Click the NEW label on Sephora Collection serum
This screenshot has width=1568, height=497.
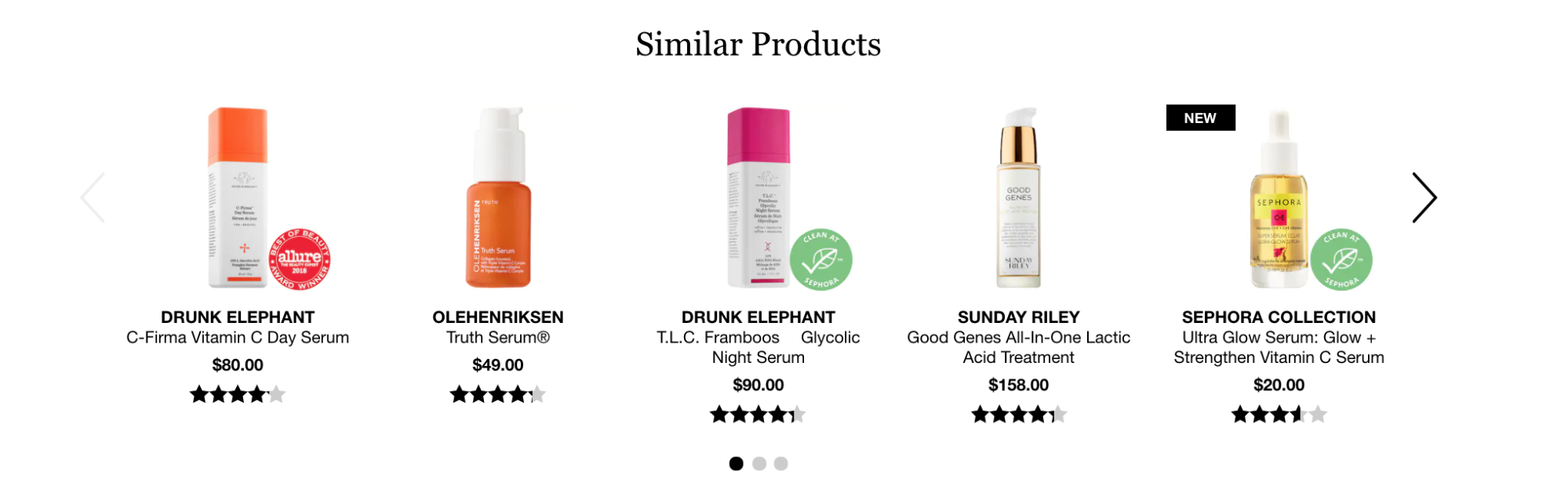point(1200,118)
